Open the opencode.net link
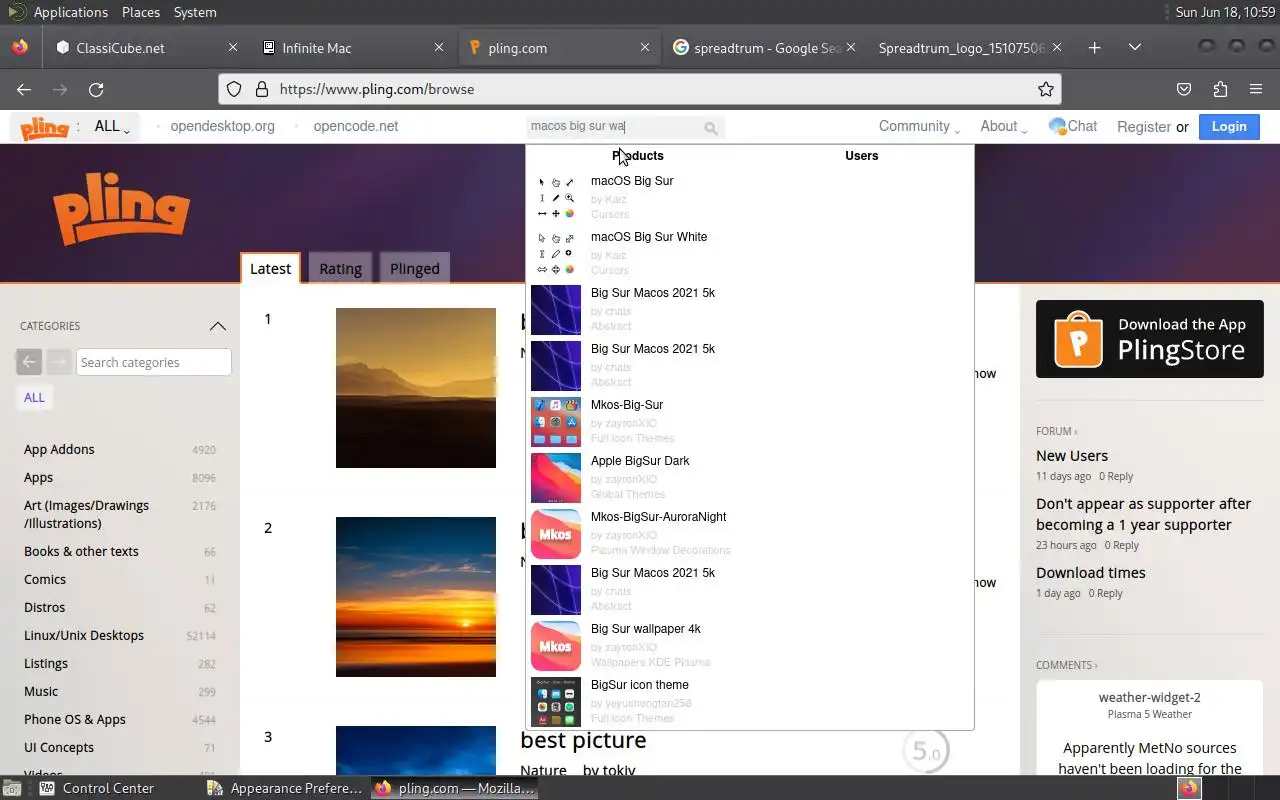This screenshot has width=1280, height=800. 355,126
